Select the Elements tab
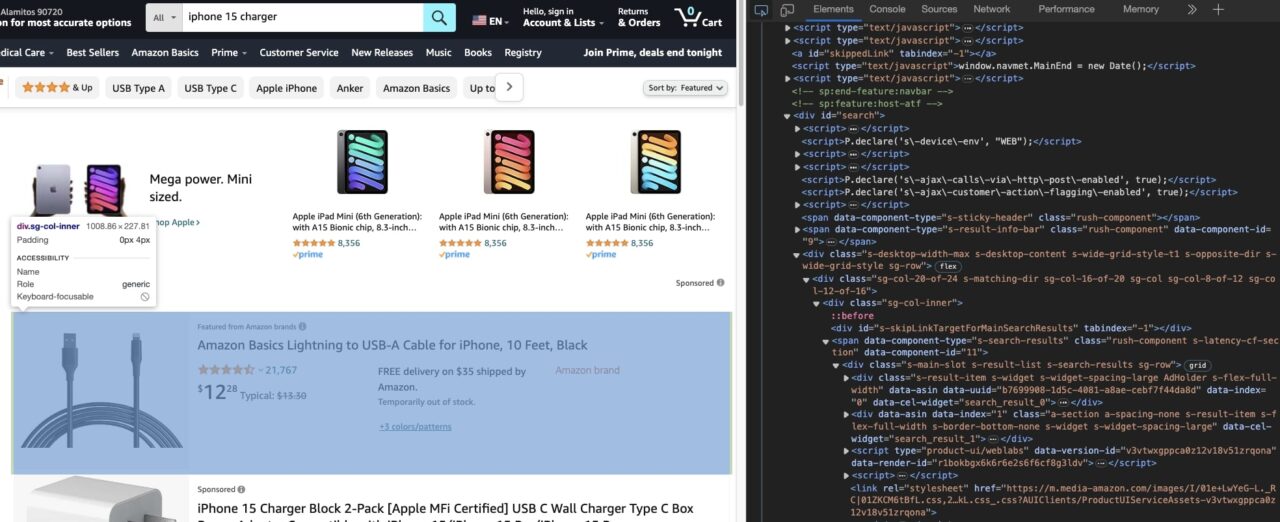1280x522 pixels. pyautogui.click(x=833, y=9)
